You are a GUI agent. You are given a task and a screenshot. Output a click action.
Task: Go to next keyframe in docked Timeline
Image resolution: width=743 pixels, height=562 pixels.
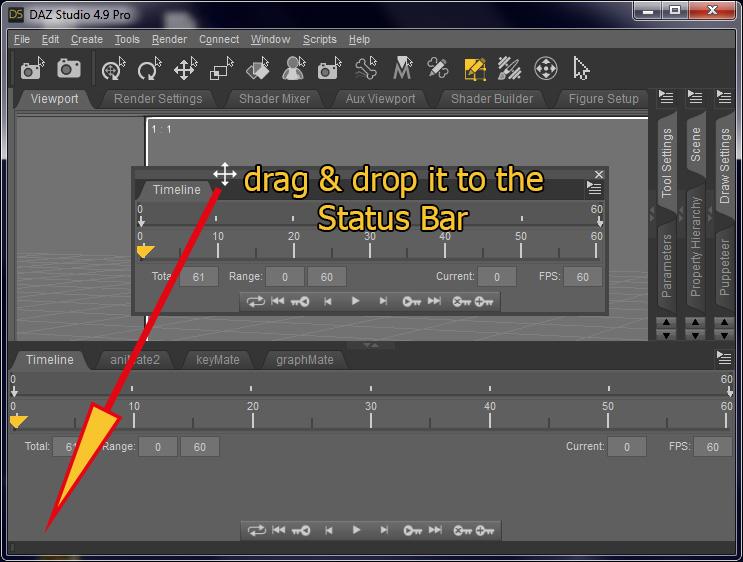coord(412,530)
